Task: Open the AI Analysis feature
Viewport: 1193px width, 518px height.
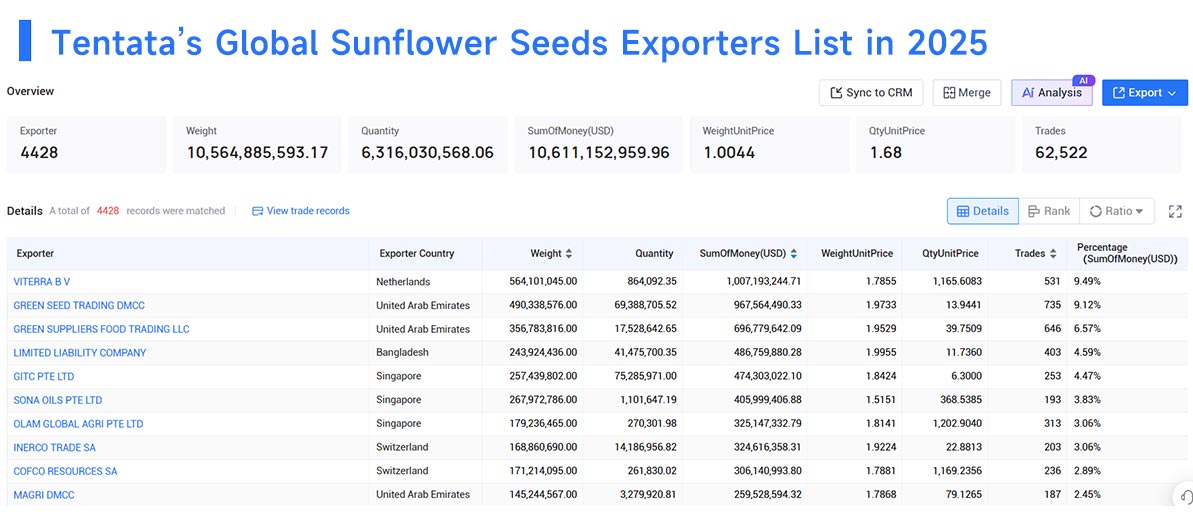Action: tap(1051, 93)
